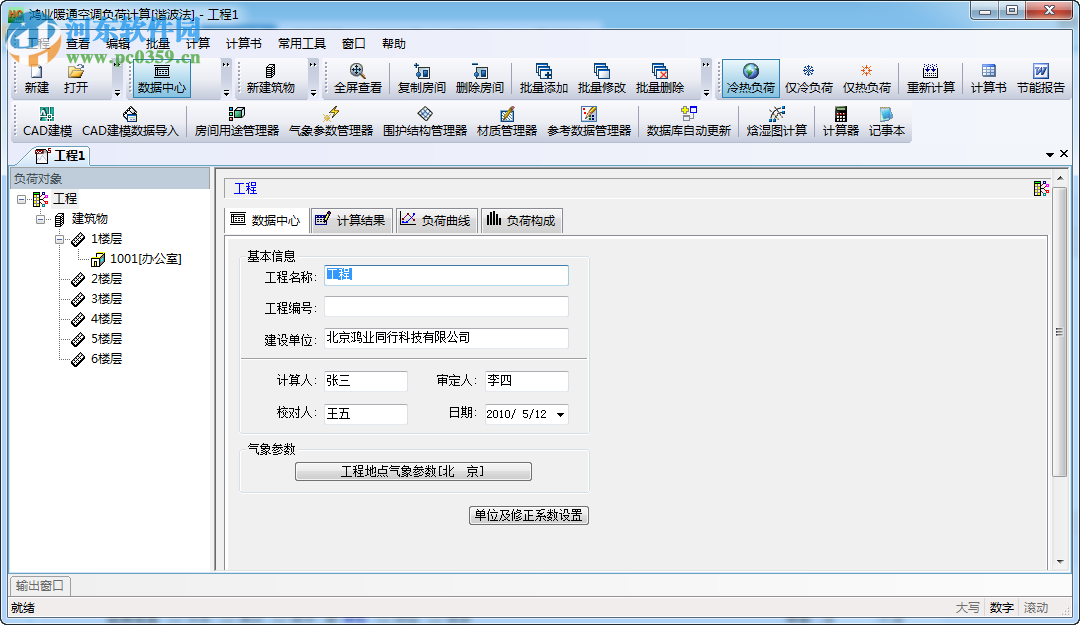The height and width of the screenshot is (625, 1080).
Task: Click 数据库自动更新 icon
Action: (688, 122)
